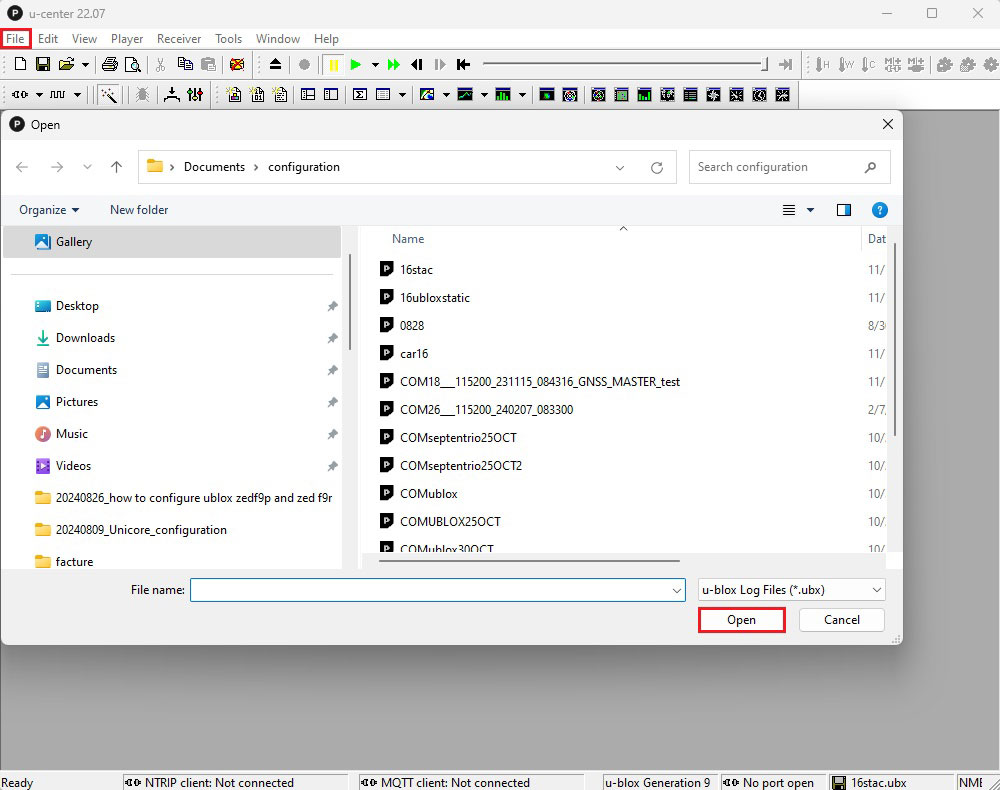The image size is (1000, 790).
Task: Click the Eject icon in player toolbar
Action: point(276,65)
